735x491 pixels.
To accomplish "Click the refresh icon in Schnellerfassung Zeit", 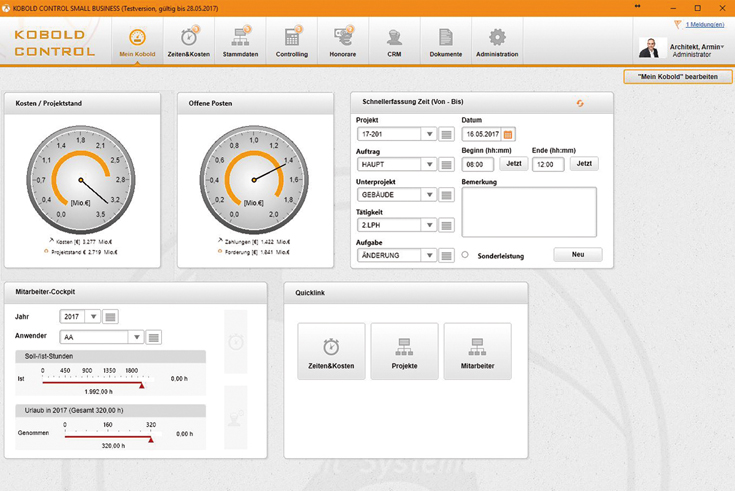I will click(580, 103).
